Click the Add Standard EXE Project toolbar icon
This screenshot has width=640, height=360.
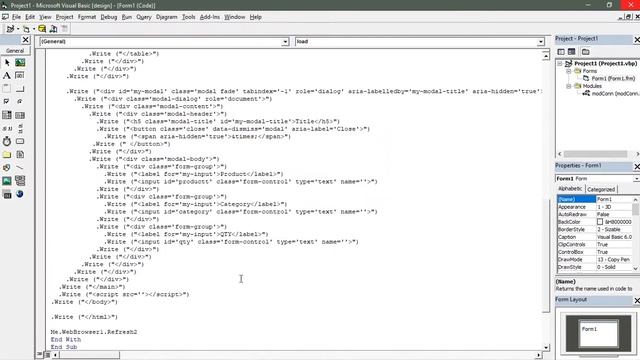click(x=10, y=29)
